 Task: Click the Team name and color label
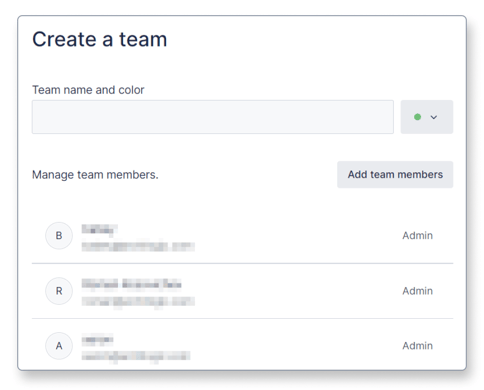[88, 90]
